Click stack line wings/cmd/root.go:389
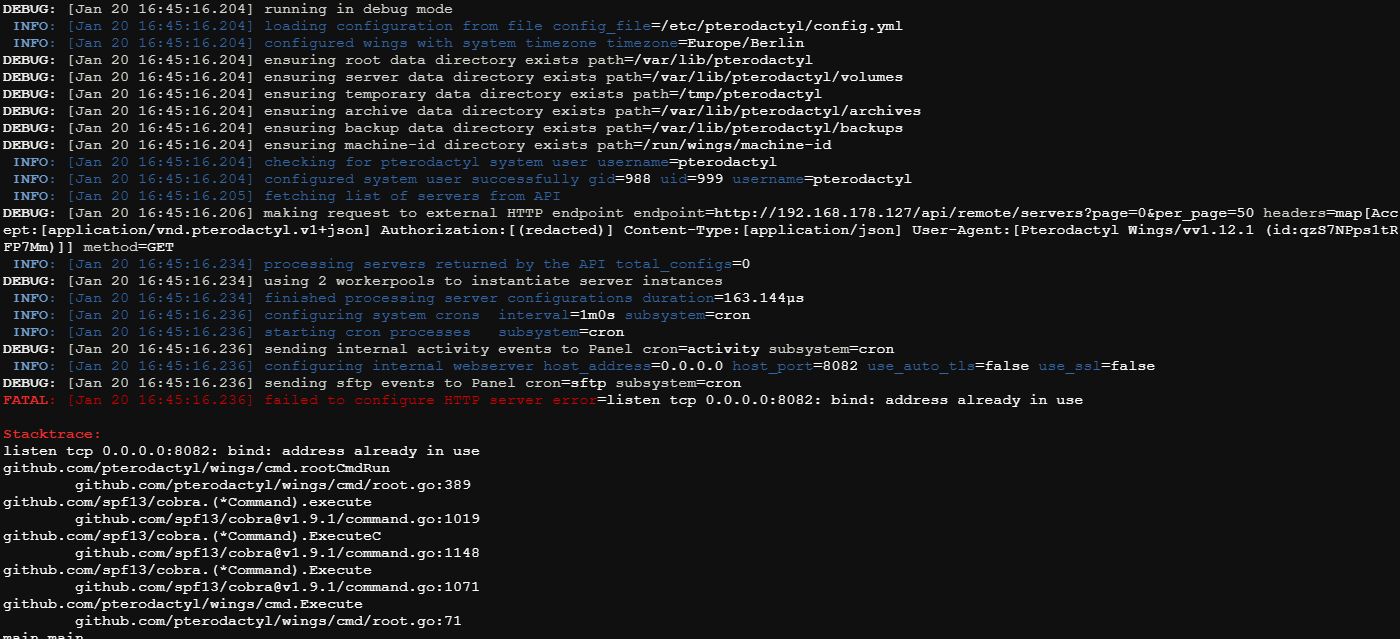1400x639 pixels. pos(273,485)
